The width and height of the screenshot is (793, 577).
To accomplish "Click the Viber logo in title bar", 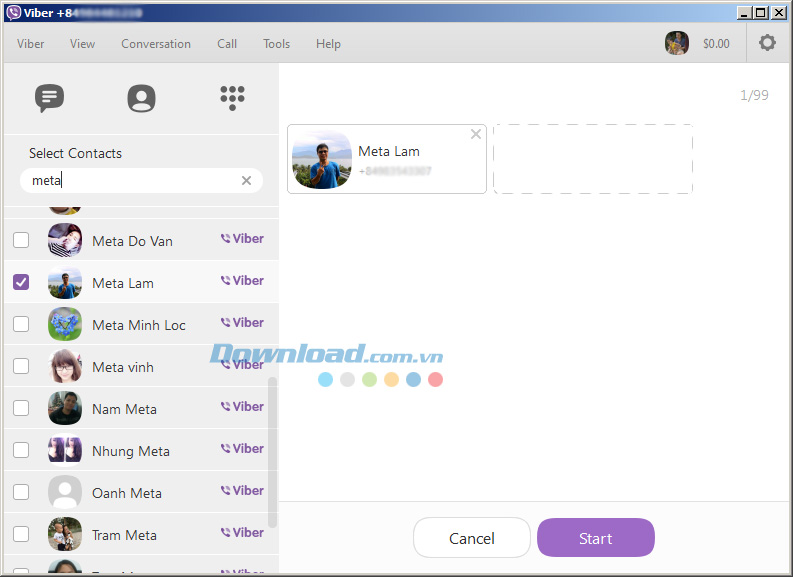I will click(x=14, y=13).
